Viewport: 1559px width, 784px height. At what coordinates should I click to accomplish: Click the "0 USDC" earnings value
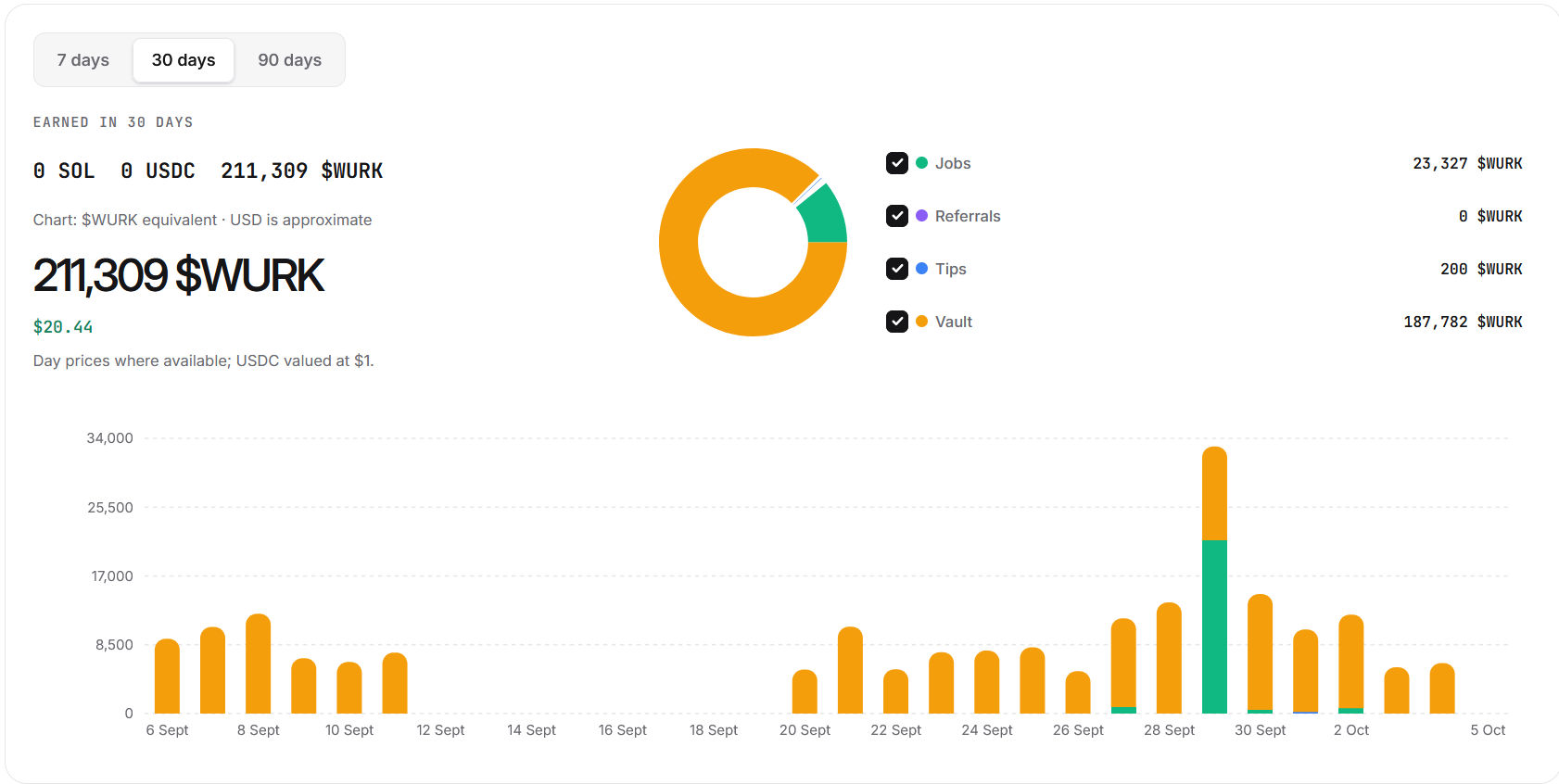click(158, 171)
